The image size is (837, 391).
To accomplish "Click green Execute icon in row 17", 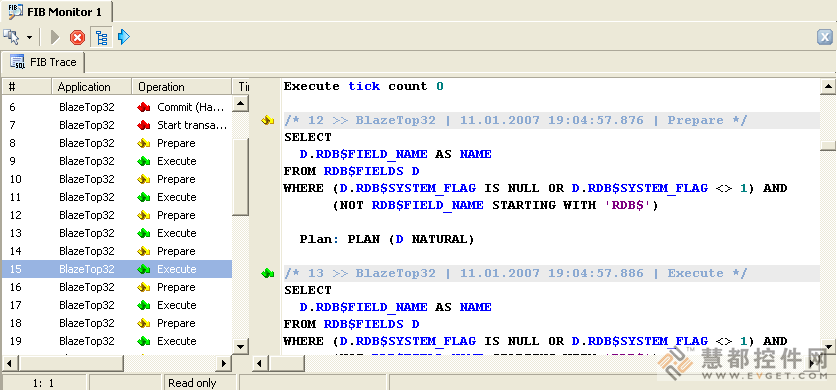I will [144, 306].
